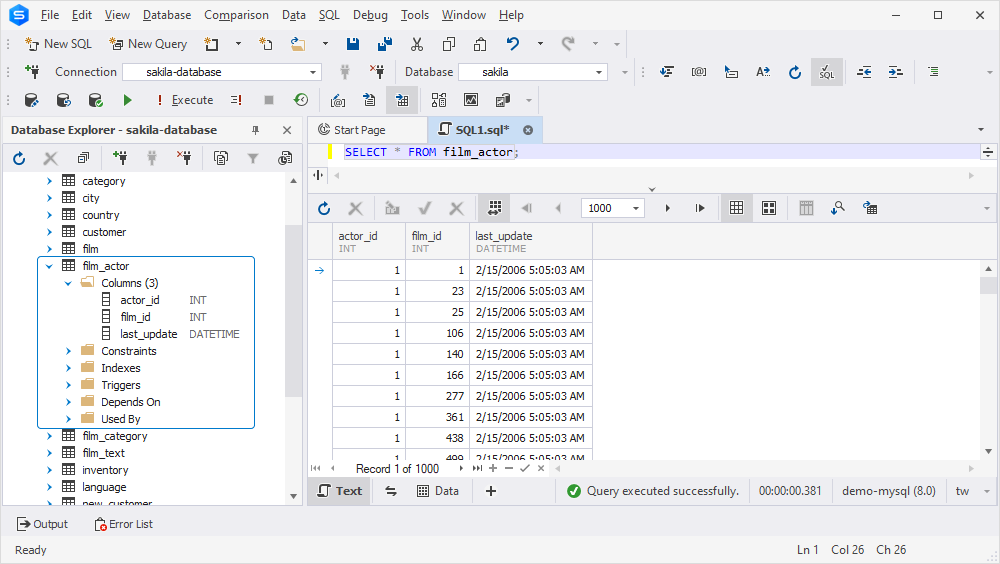The width and height of the screenshot is (1000, 564).
Task: Pin the Database Explorer panel
Action: click(x=256, y=130)
